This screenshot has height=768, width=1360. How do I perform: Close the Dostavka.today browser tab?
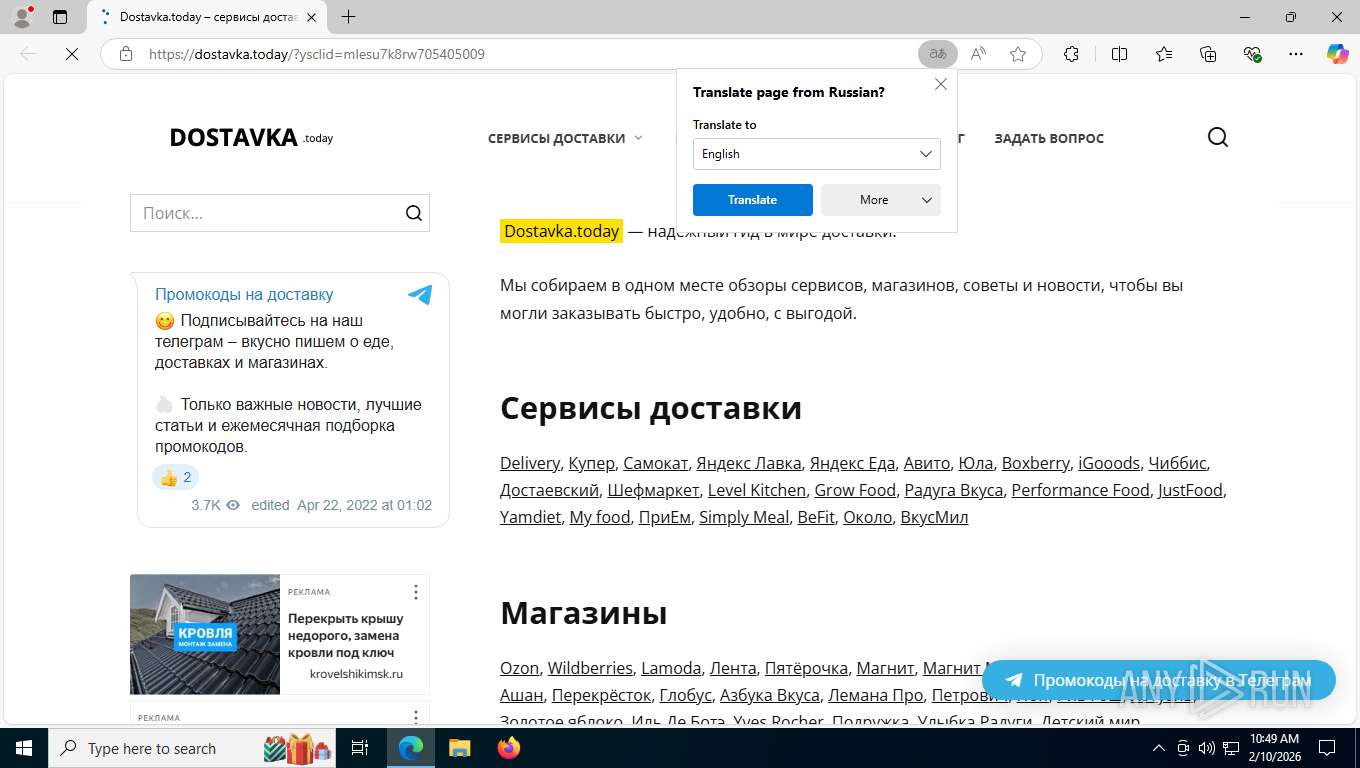tap(312, 17)
